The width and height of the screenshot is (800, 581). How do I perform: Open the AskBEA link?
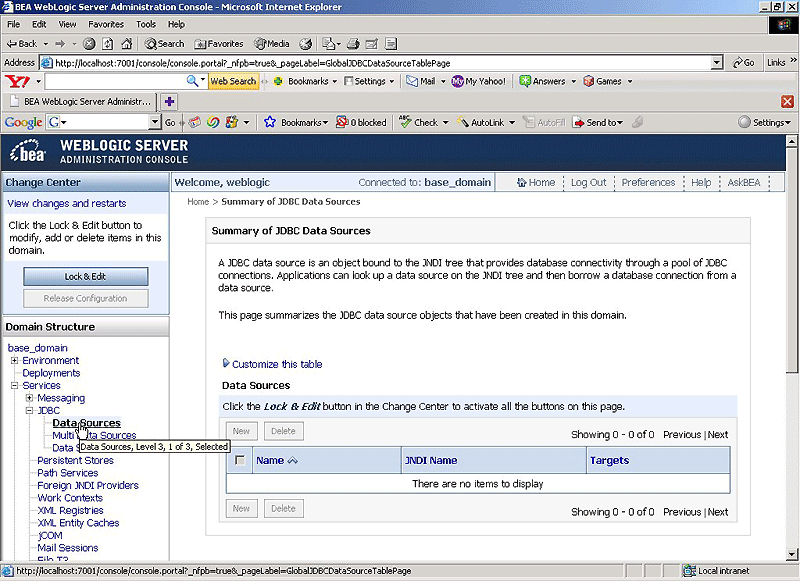tap(743, 183)
